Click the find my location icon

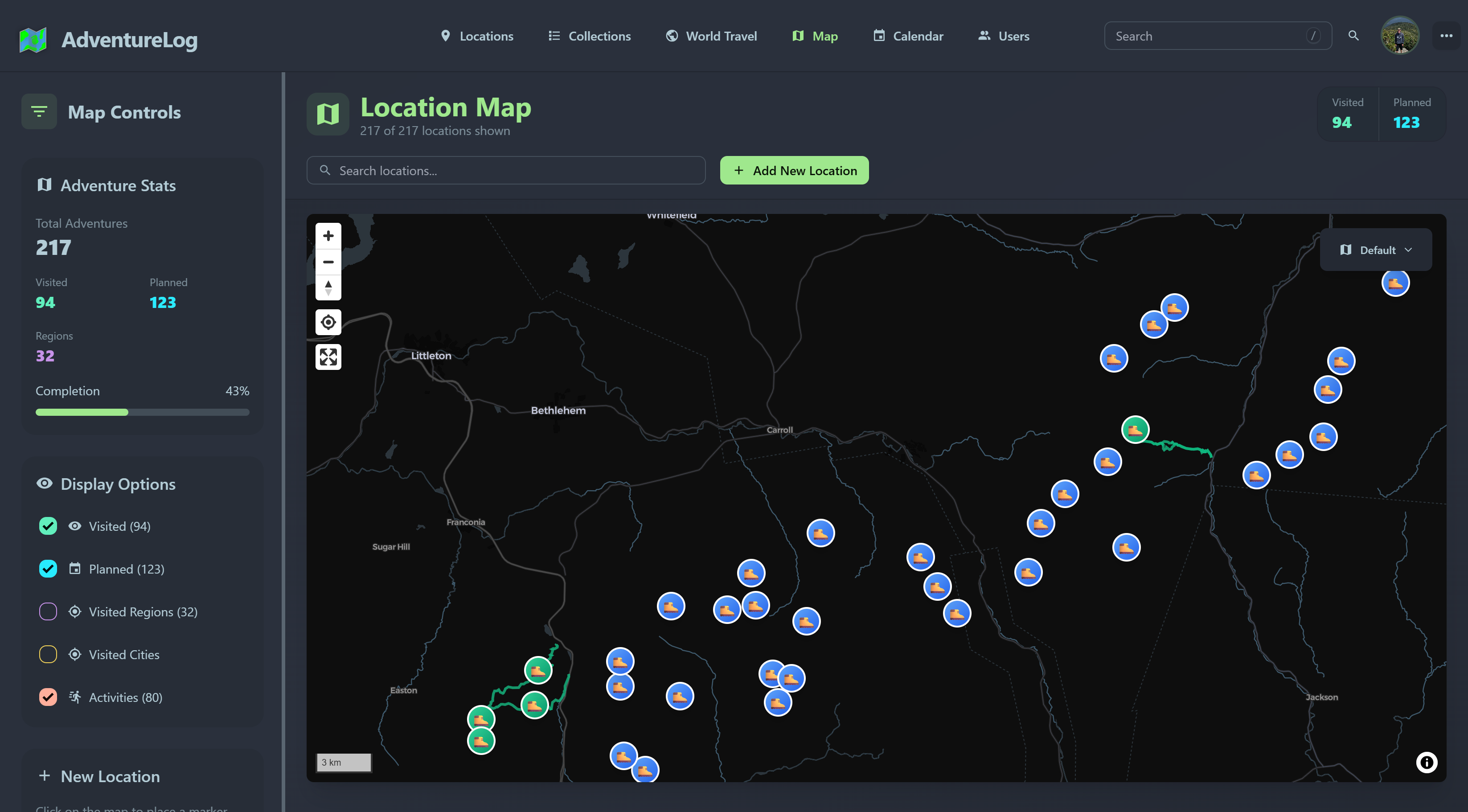pyautogui.click(x=328, y=323)
